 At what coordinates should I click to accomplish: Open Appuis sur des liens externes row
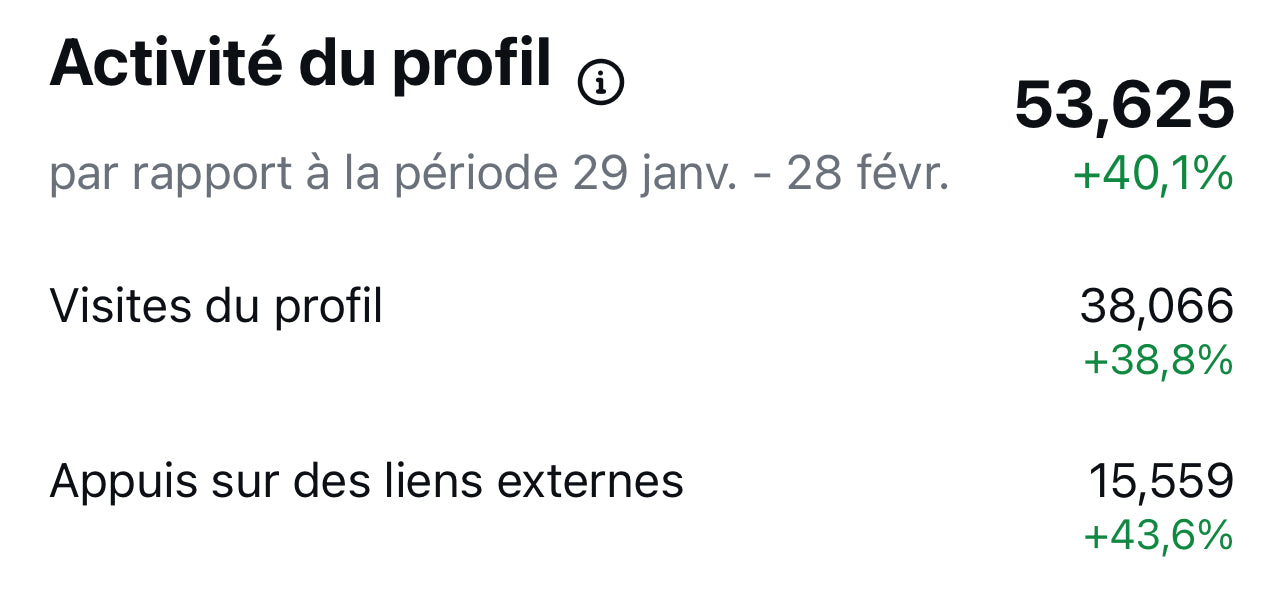point(642,505)
